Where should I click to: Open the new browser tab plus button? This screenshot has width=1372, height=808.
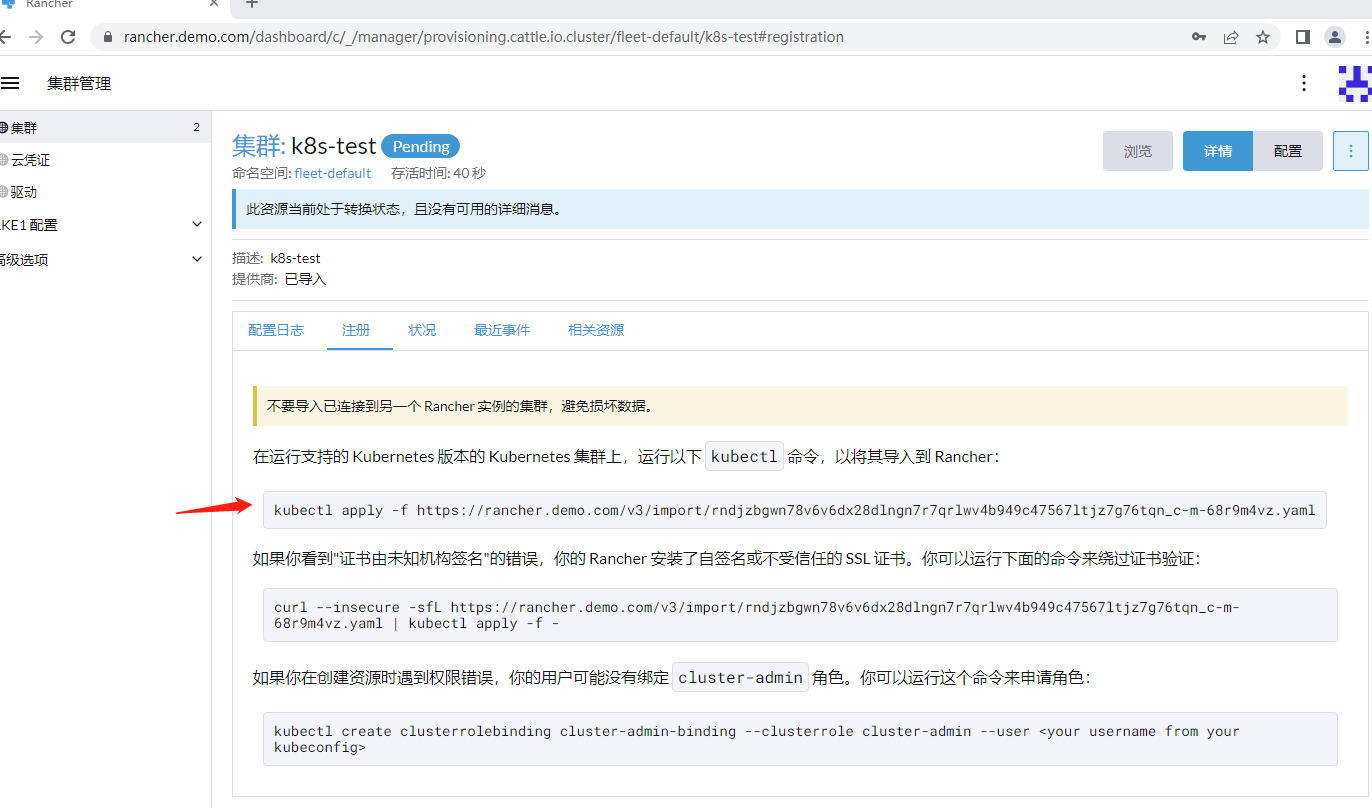251,4
